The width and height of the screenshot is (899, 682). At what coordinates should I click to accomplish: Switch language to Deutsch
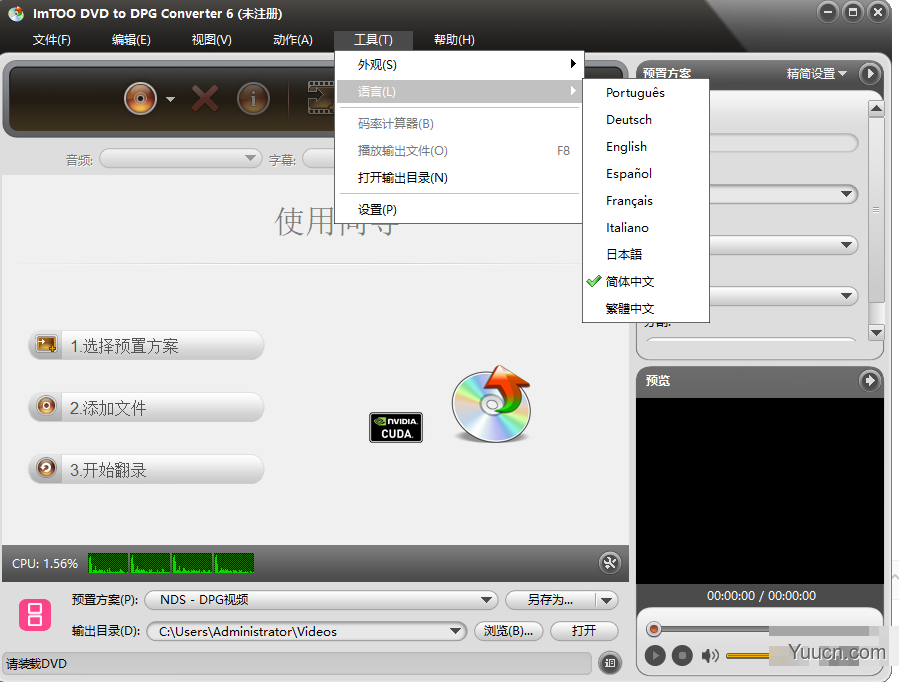click(646, 120)
